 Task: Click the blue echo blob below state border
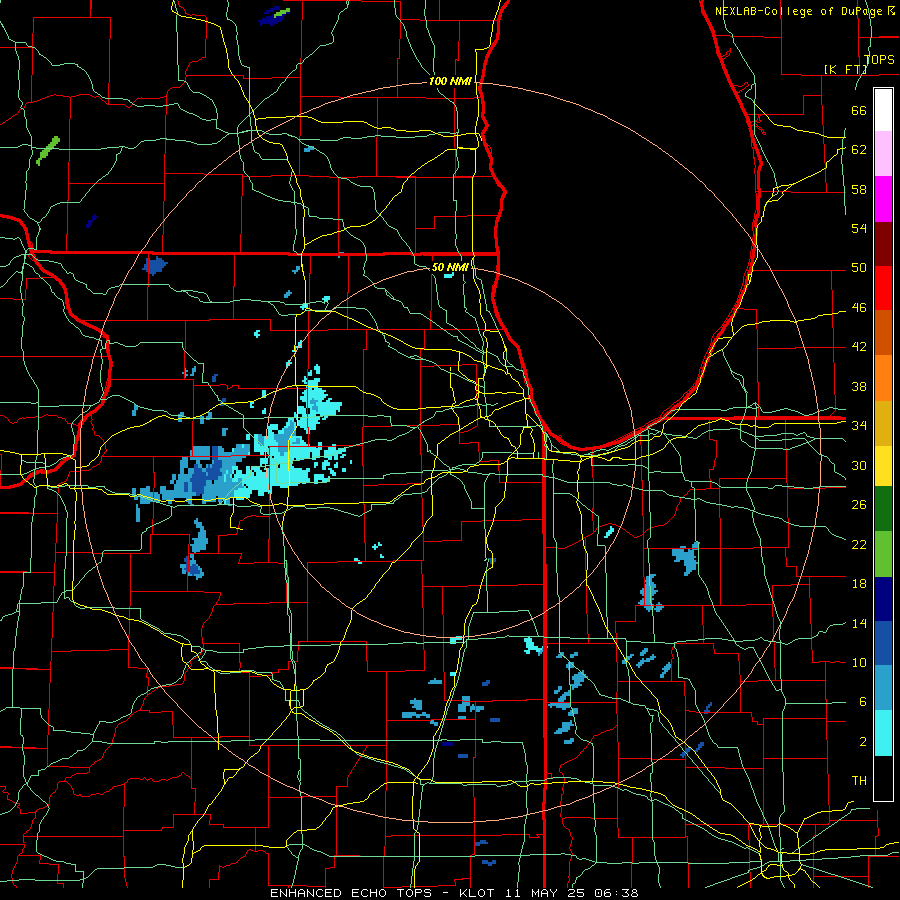coord(154,266)
